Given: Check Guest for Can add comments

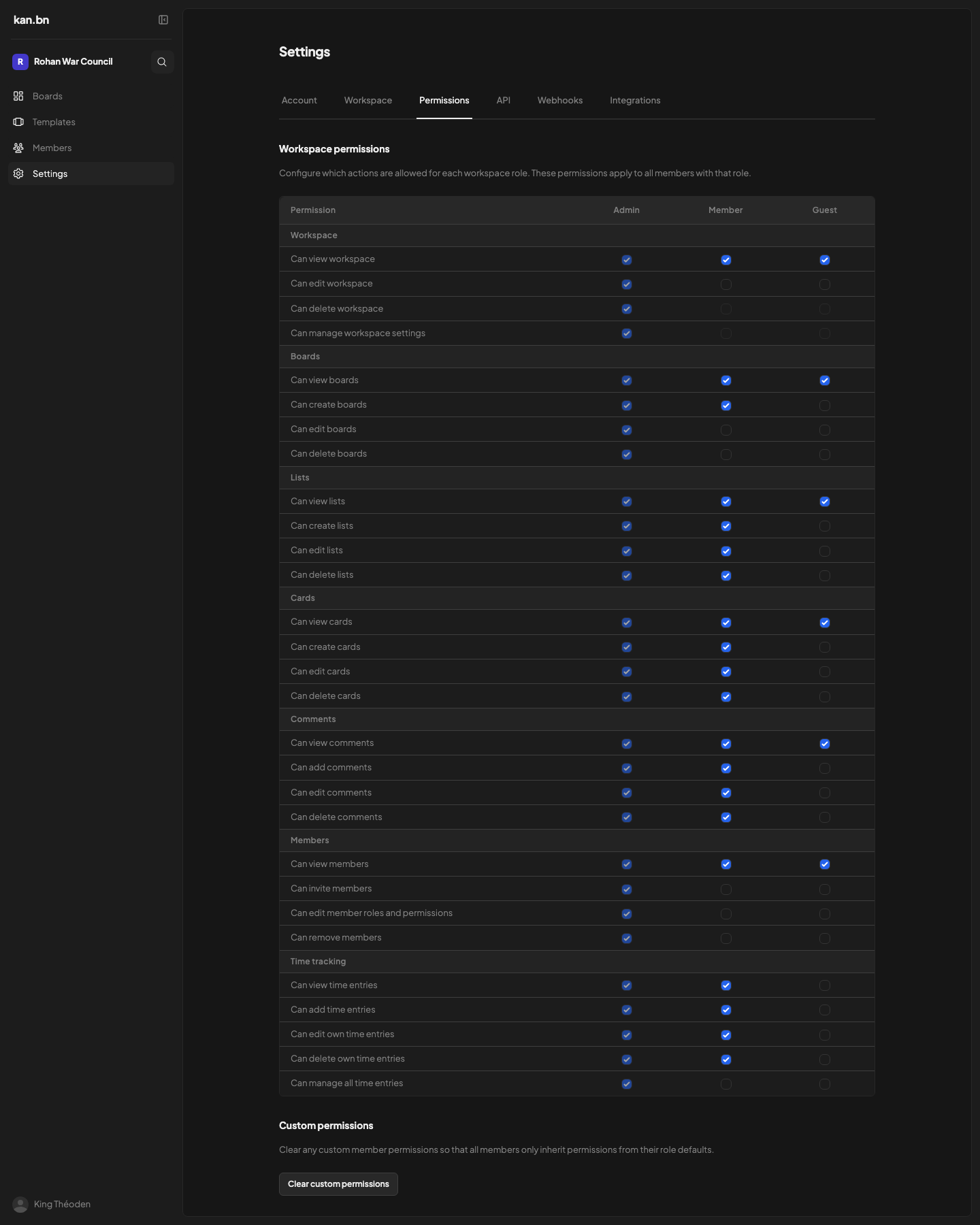Looking at the screenshot, I should coord(825,768).
